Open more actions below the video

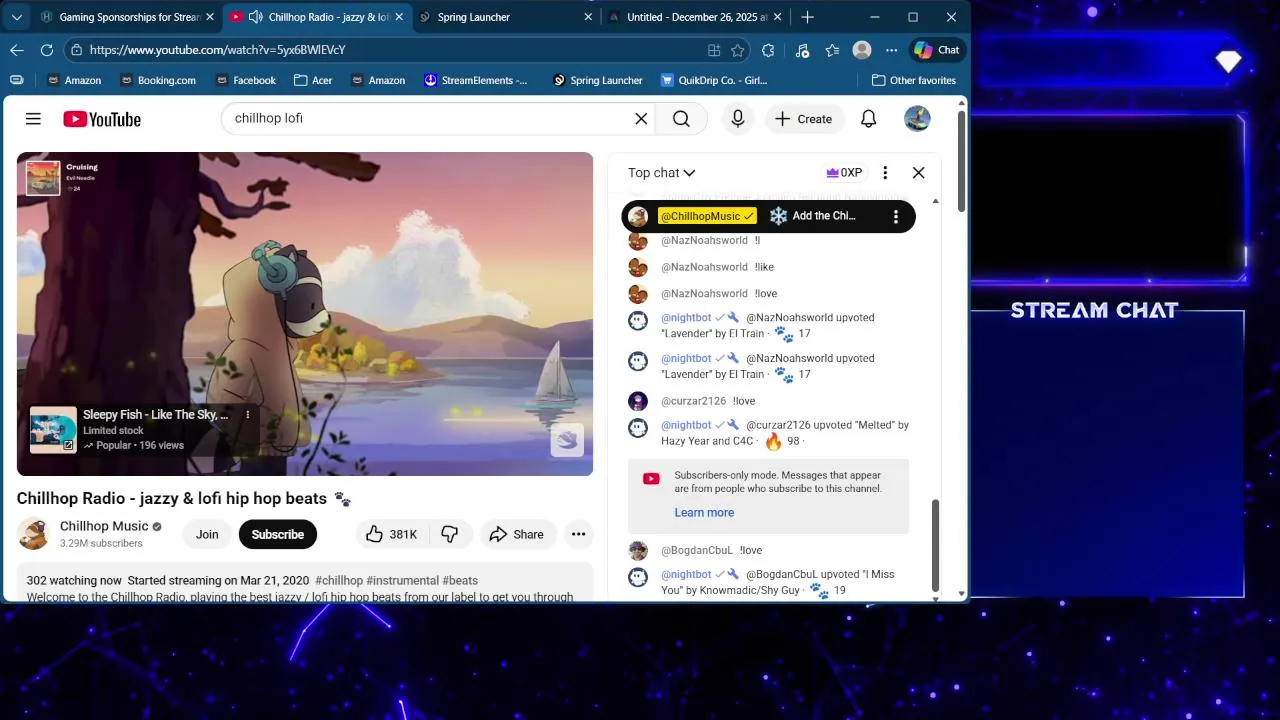pyautogui.click(x=578, y=534)
